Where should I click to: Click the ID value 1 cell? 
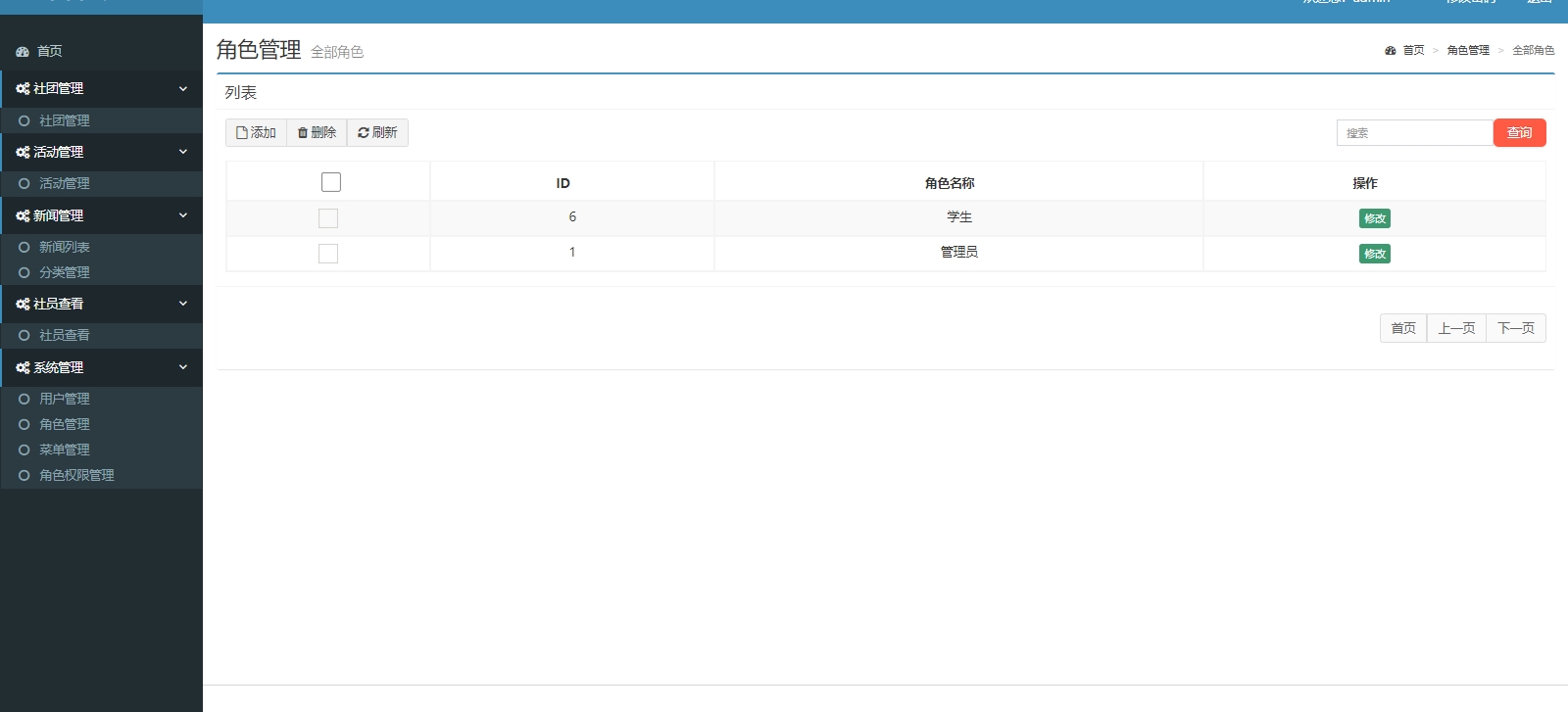click(x=572, y=252)
